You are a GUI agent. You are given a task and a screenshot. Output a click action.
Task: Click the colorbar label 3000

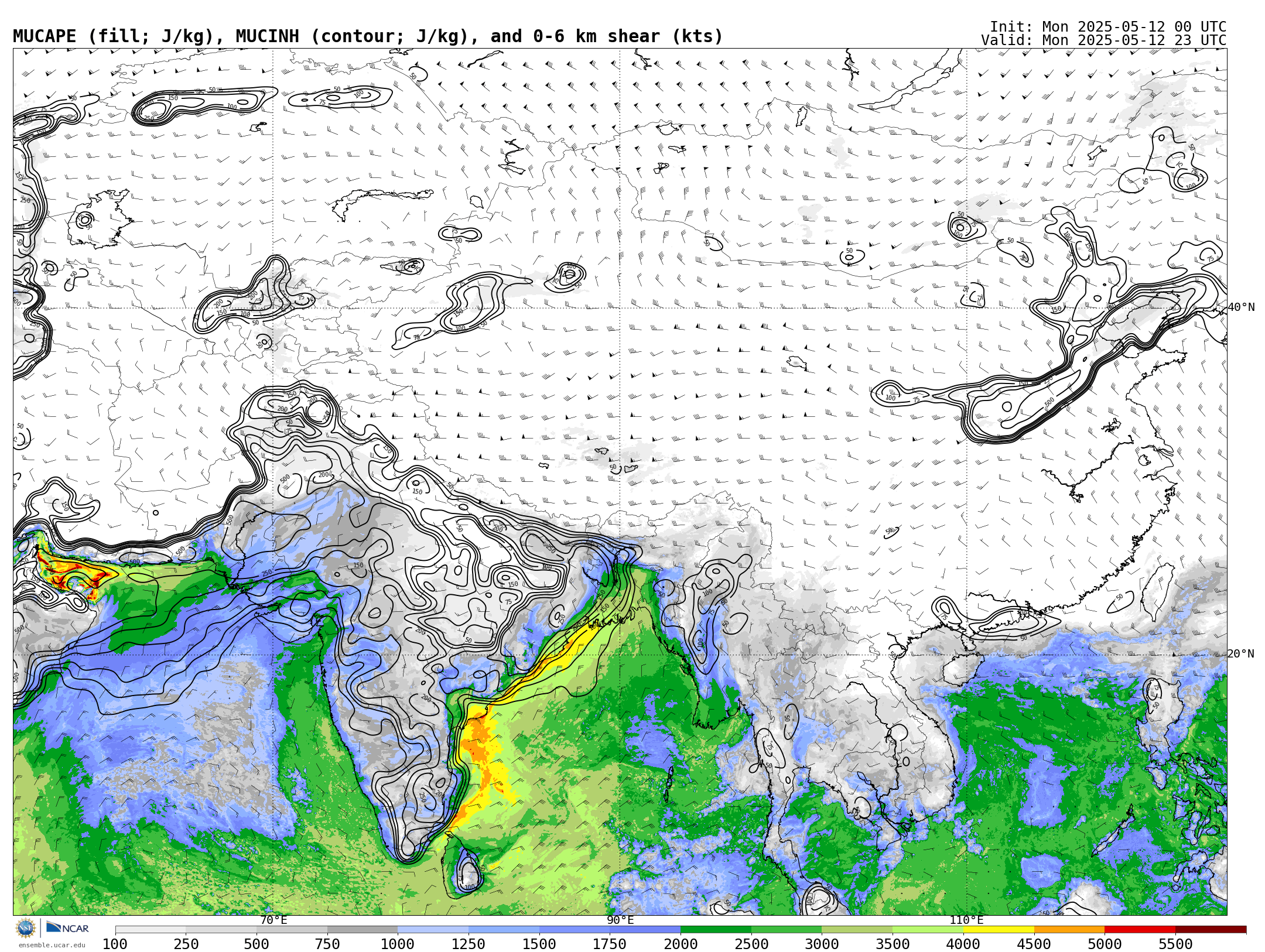click(x=822, y=944)
